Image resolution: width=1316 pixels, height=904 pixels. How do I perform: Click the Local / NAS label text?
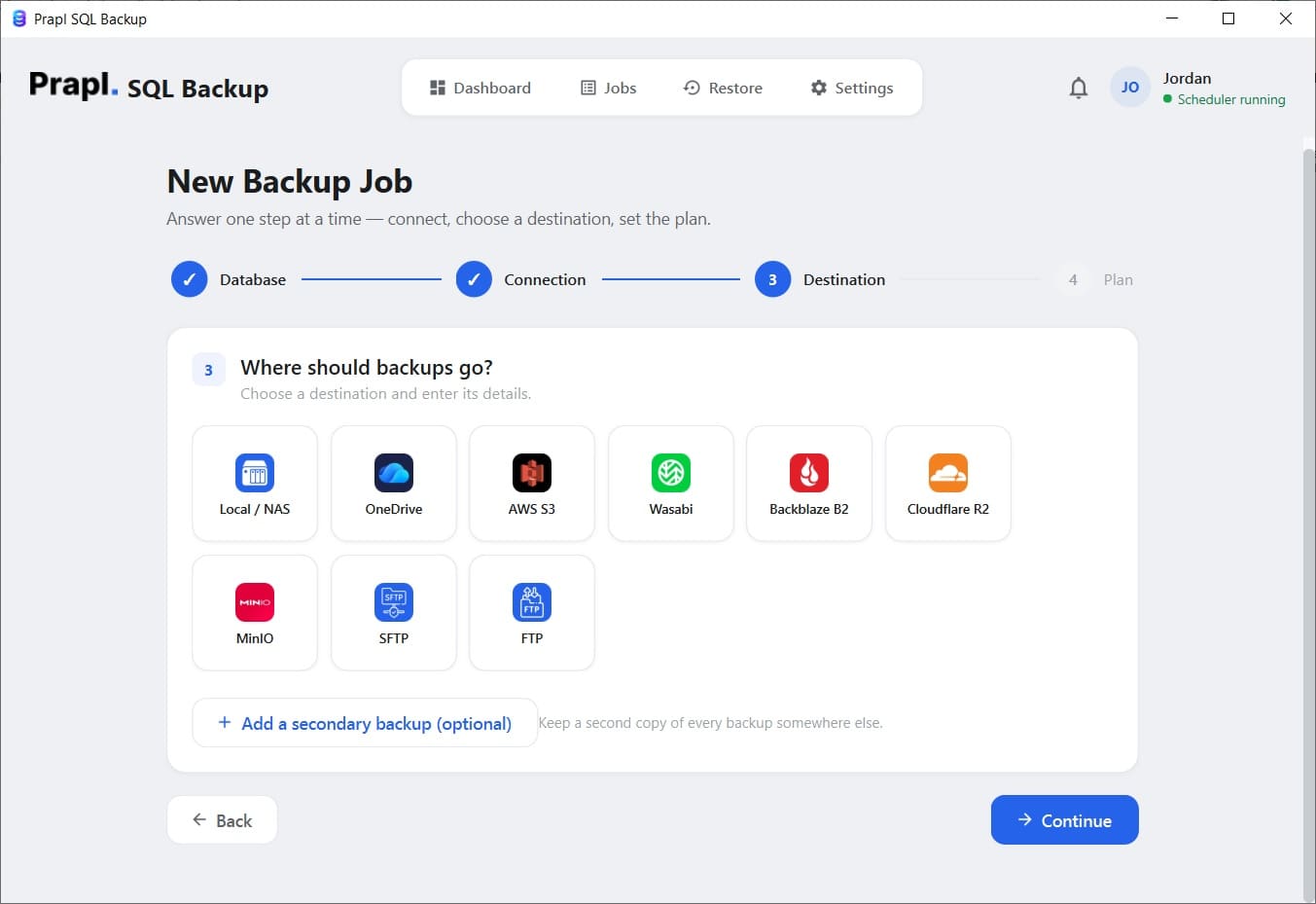click(255, 509)
